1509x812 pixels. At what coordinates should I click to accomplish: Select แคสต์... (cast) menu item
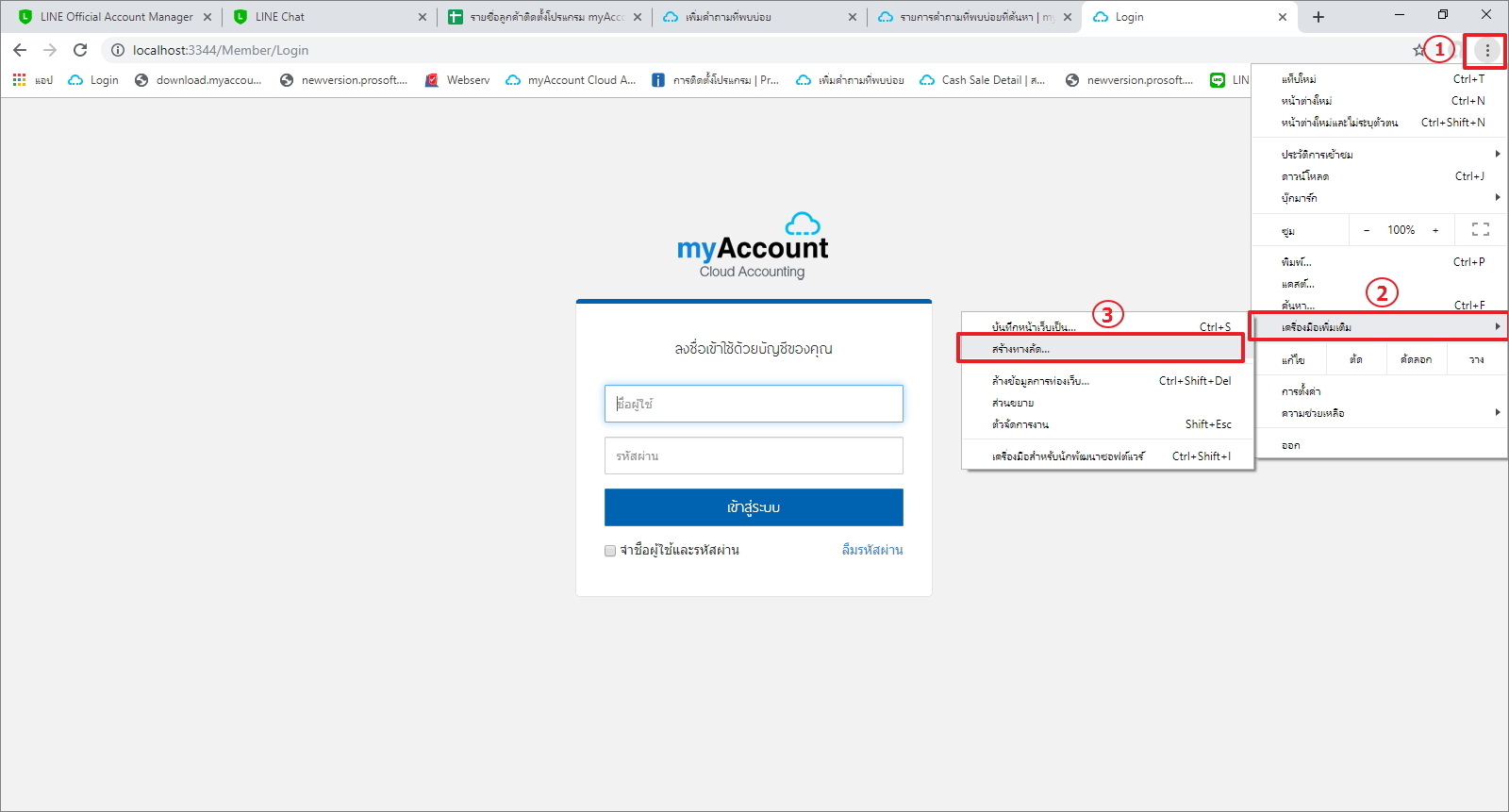click(x=1380, y=284)
